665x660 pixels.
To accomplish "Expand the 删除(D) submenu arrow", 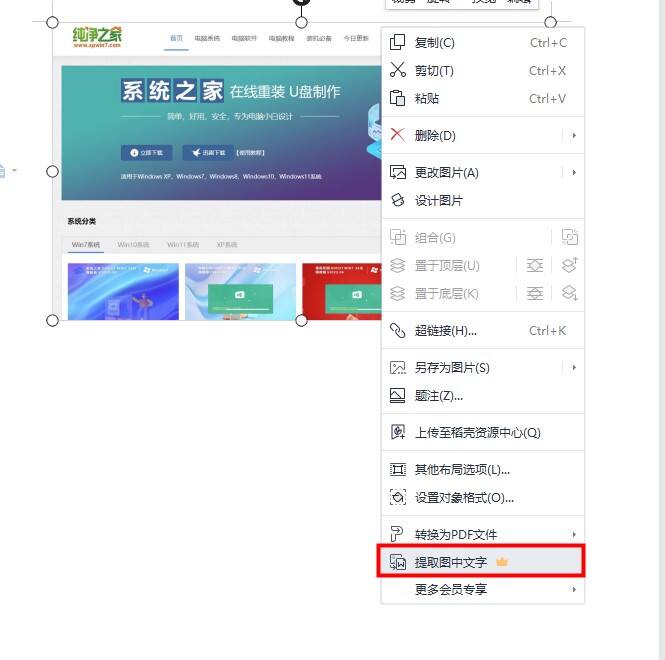I will (574, 135).
